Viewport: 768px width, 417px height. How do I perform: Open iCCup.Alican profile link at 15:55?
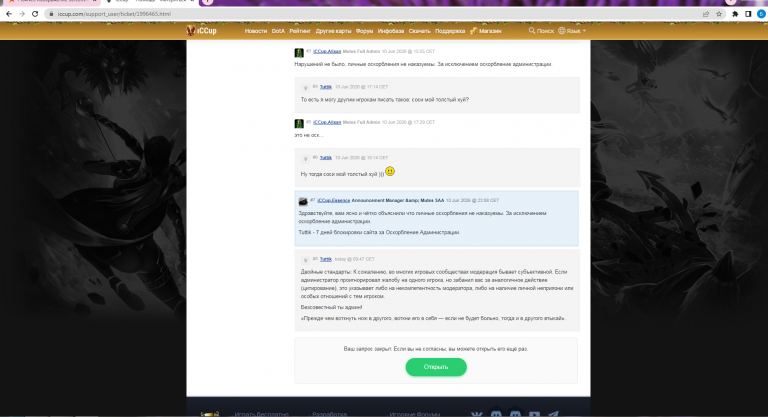click(327, 51)
